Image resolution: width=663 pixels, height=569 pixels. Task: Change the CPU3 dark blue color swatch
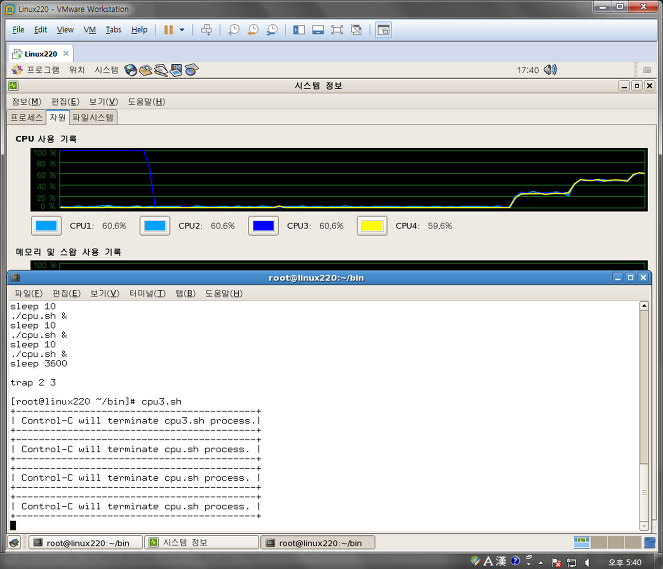pos(263,226)
